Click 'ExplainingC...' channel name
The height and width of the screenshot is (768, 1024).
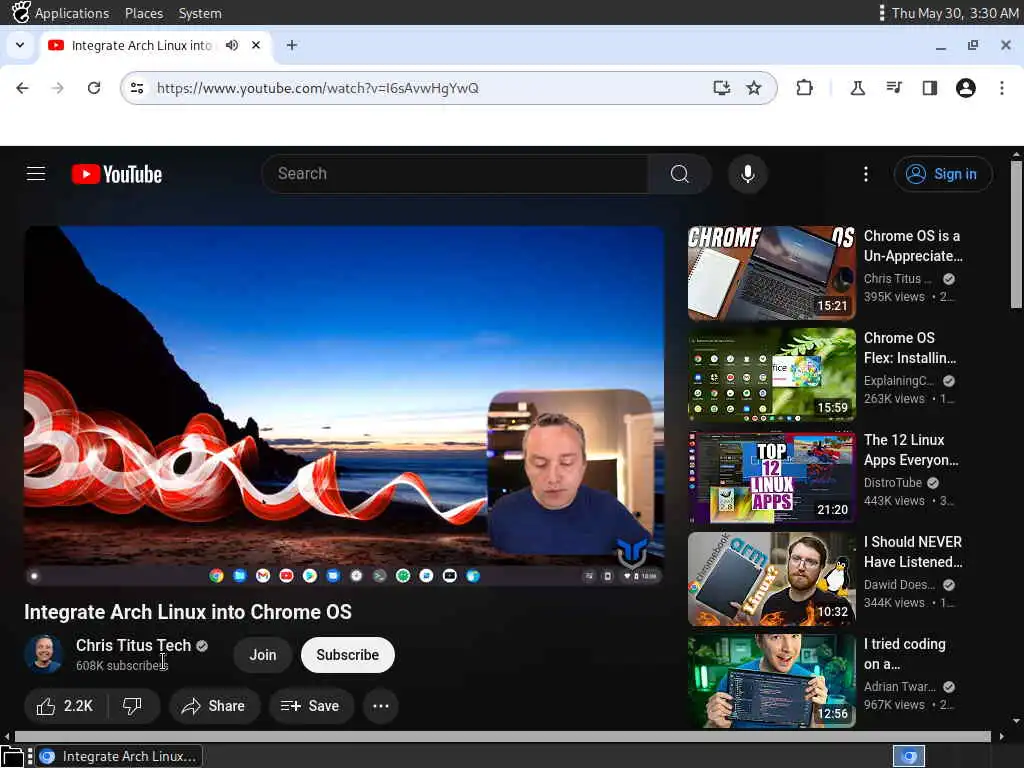click(x=899, y=381)
